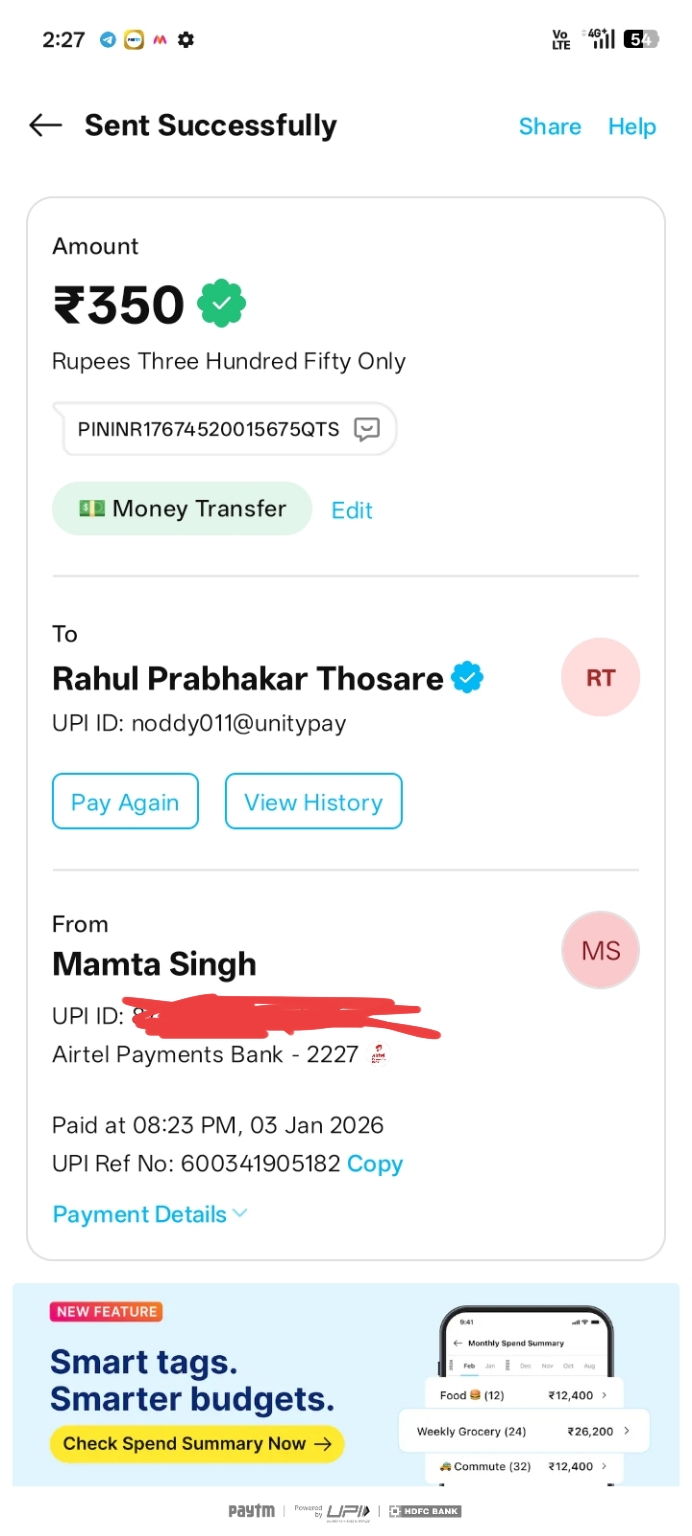Expand the Payment Details section
Viewport: 692px width, 1536px height.
point(149,1214)
